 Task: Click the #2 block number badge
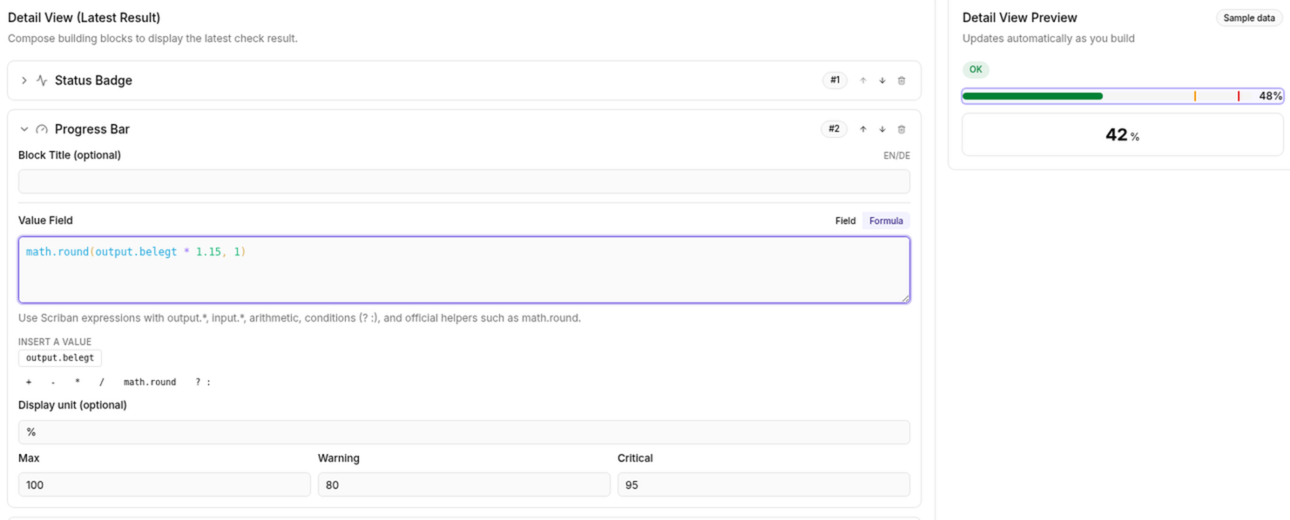point(834,129)
